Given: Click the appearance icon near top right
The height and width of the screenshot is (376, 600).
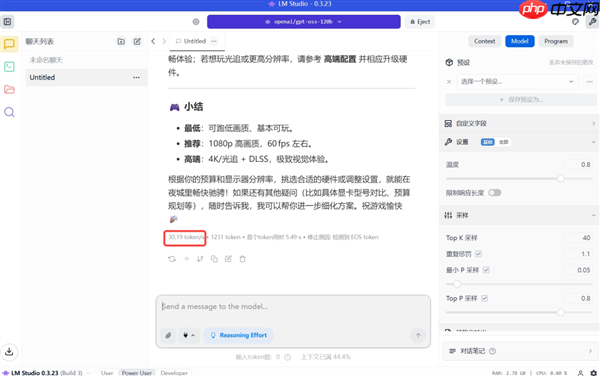Looking at the screenshot, I should [576, 22].
